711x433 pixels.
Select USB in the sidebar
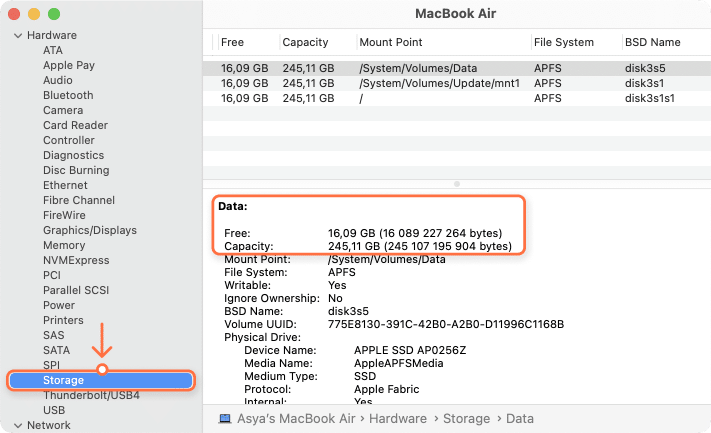click(x=54, y=410)
